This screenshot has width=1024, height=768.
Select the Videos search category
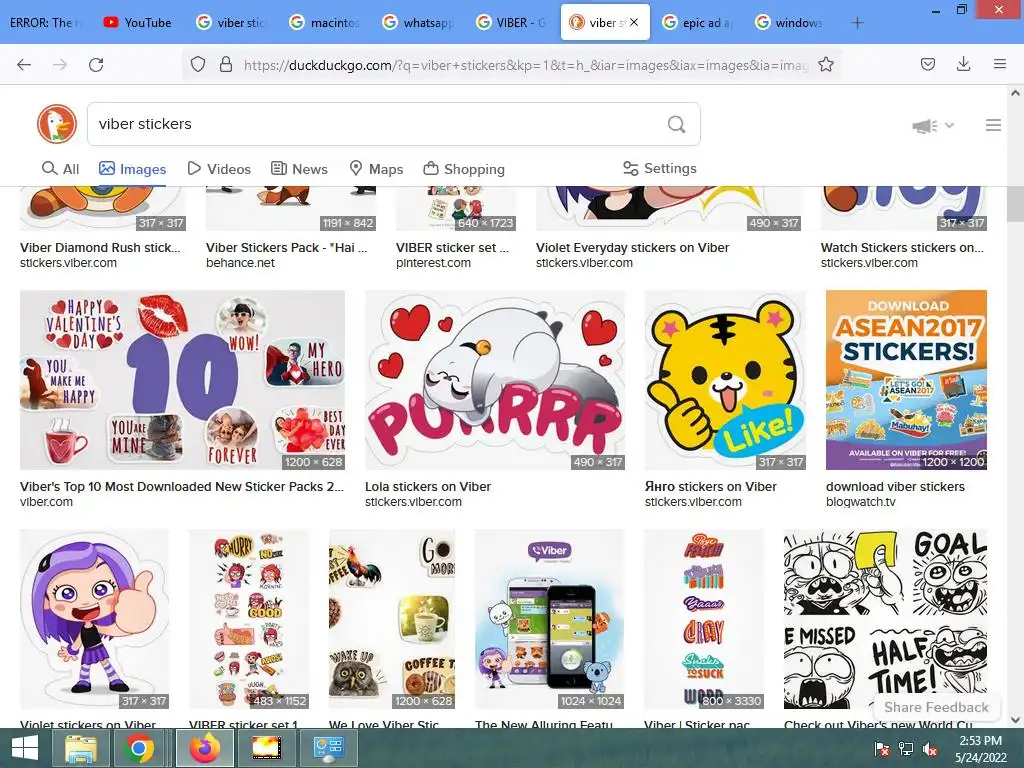click(x=219, y=169)
